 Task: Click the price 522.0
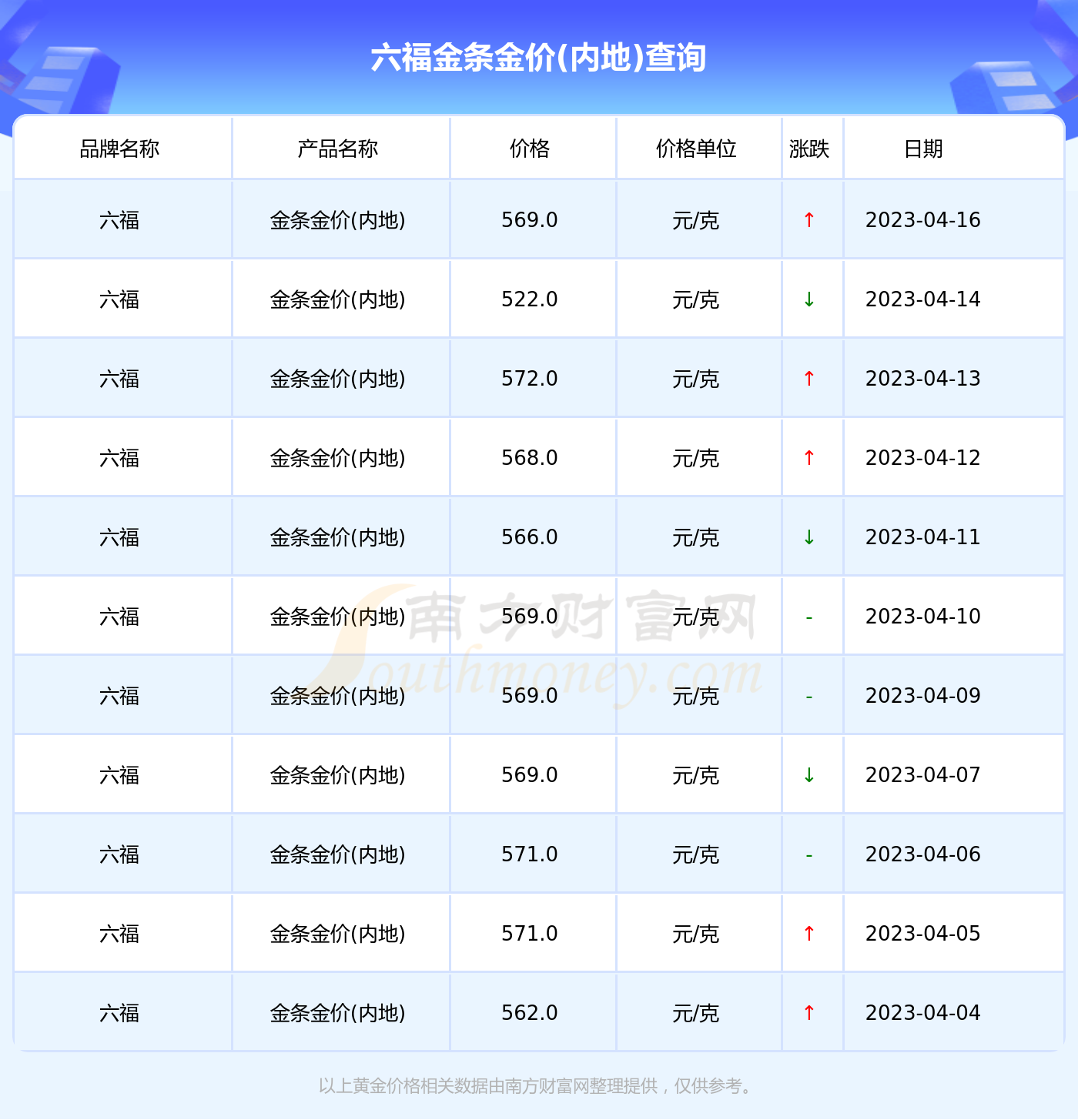530,299
